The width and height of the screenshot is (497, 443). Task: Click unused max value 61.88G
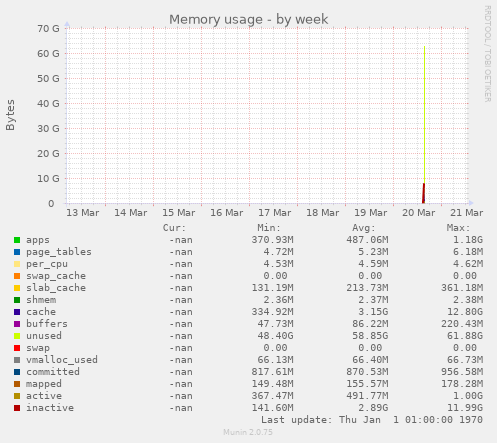465,336
